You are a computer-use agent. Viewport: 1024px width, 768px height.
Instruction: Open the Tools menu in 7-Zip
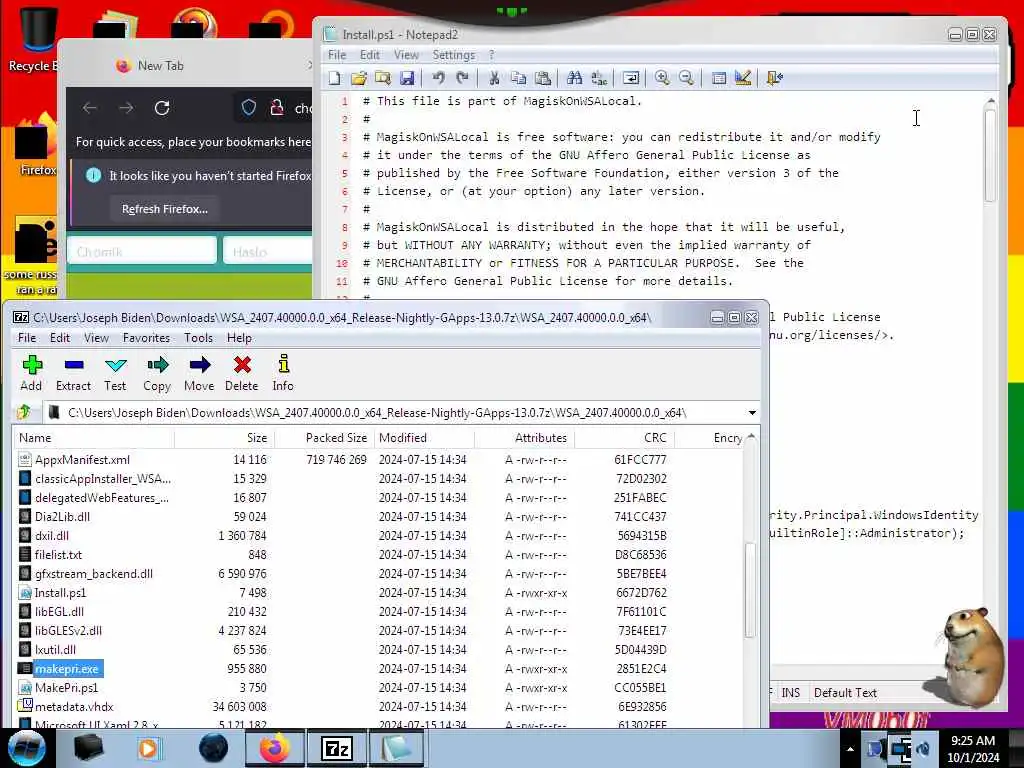click(x=198, y=338)
